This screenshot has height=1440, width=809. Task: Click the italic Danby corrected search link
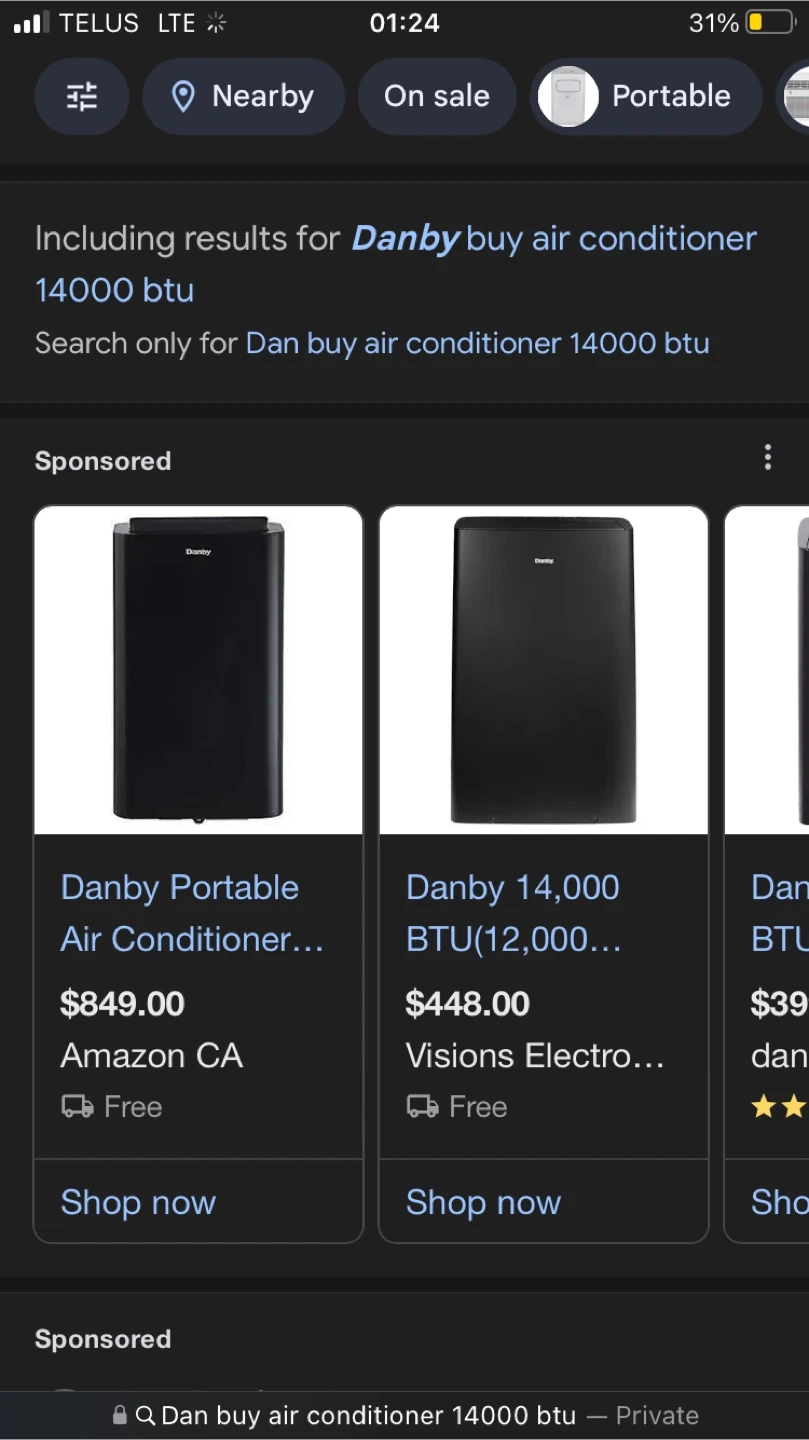coord(405,239)
